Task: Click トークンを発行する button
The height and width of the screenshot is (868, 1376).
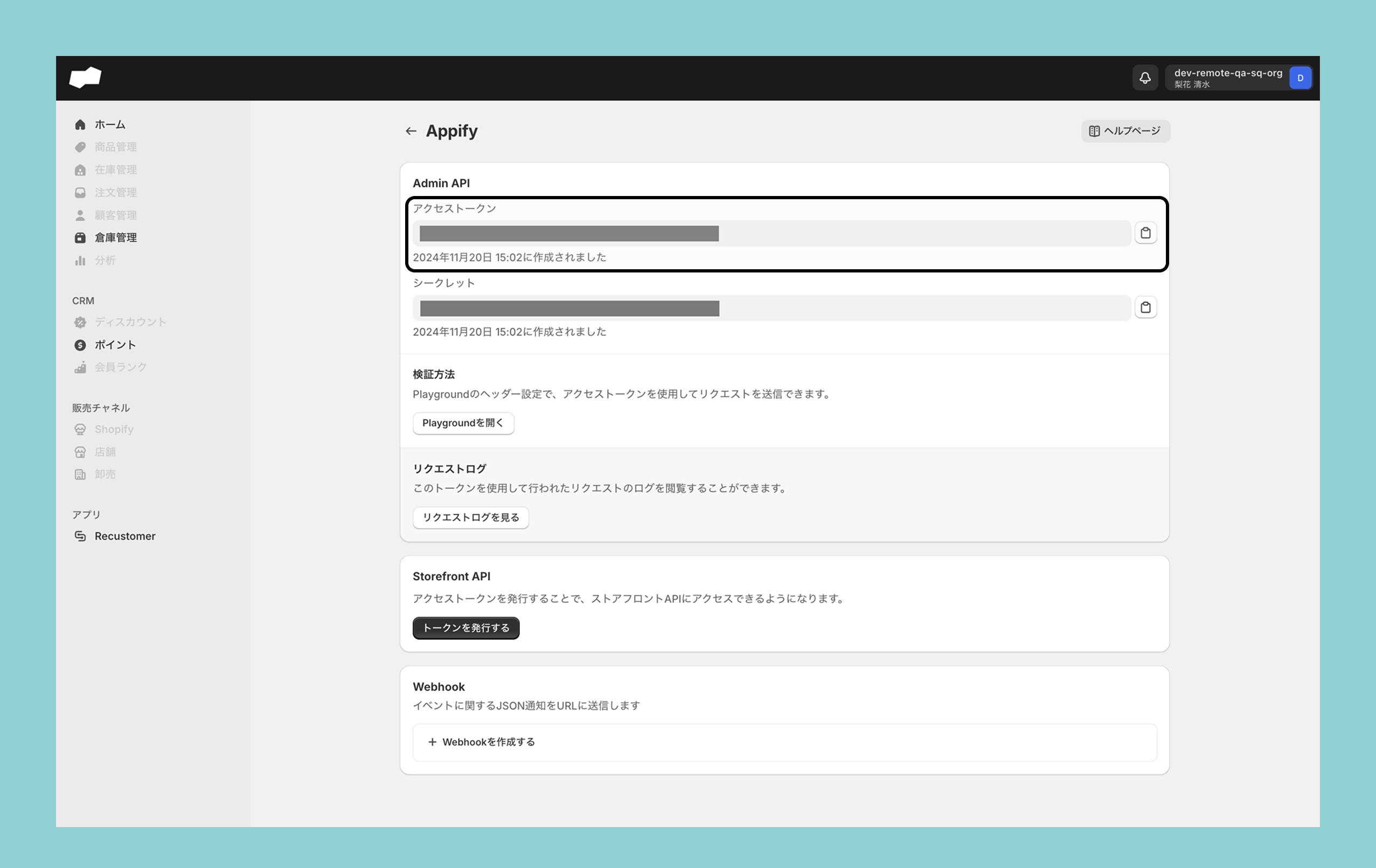Action: (465, 628)
